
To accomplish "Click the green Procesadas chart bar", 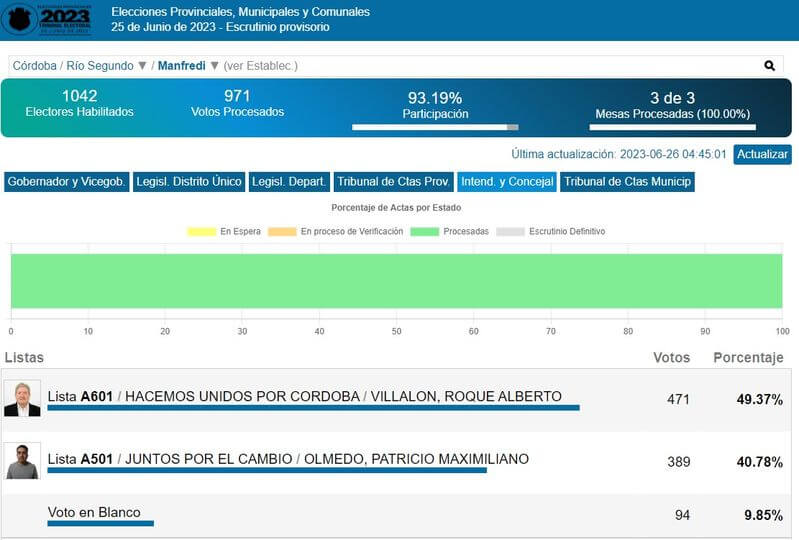I will click(396, 281).
